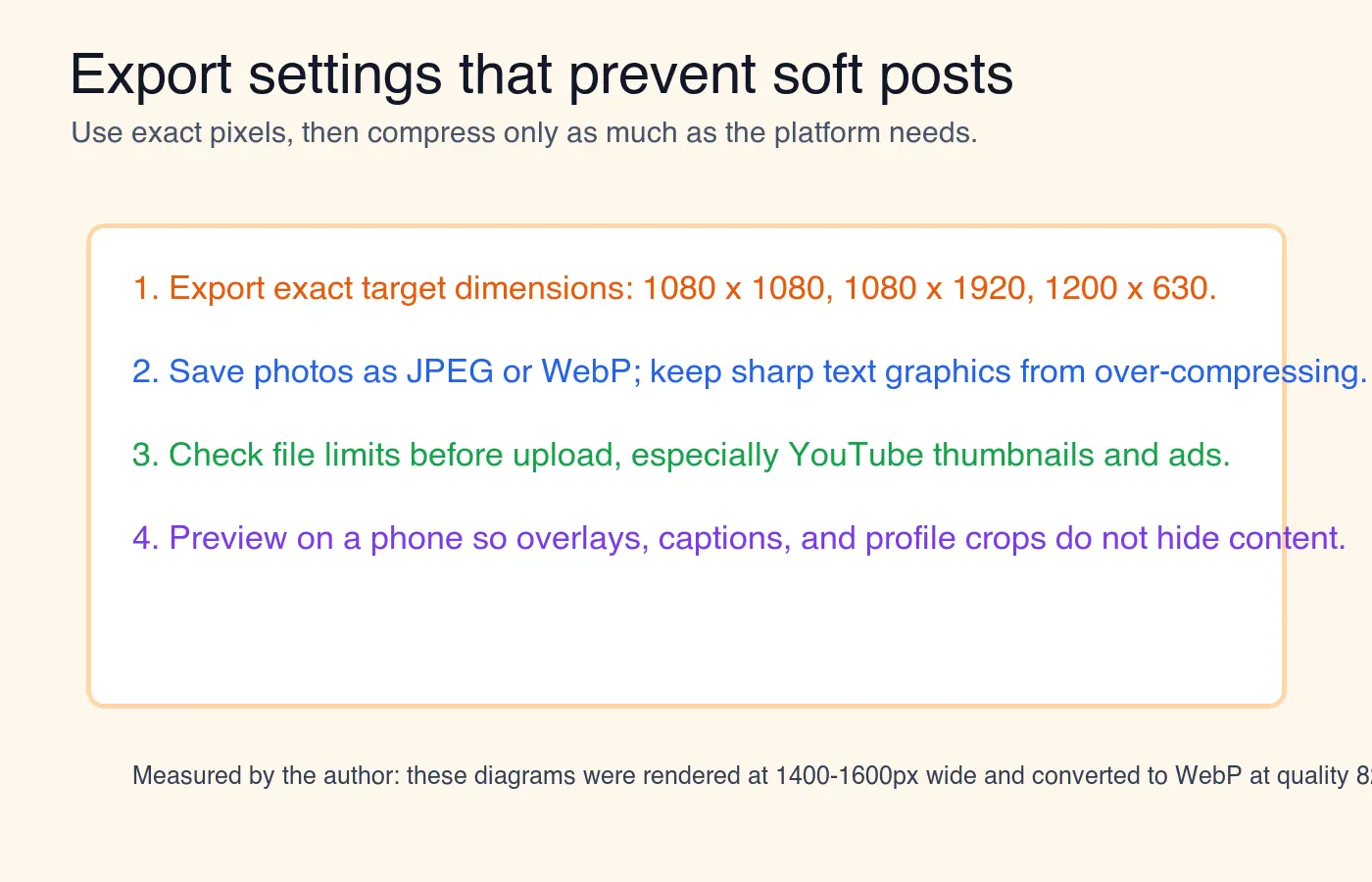Click the green item 3 about file limits

(681, 455)
